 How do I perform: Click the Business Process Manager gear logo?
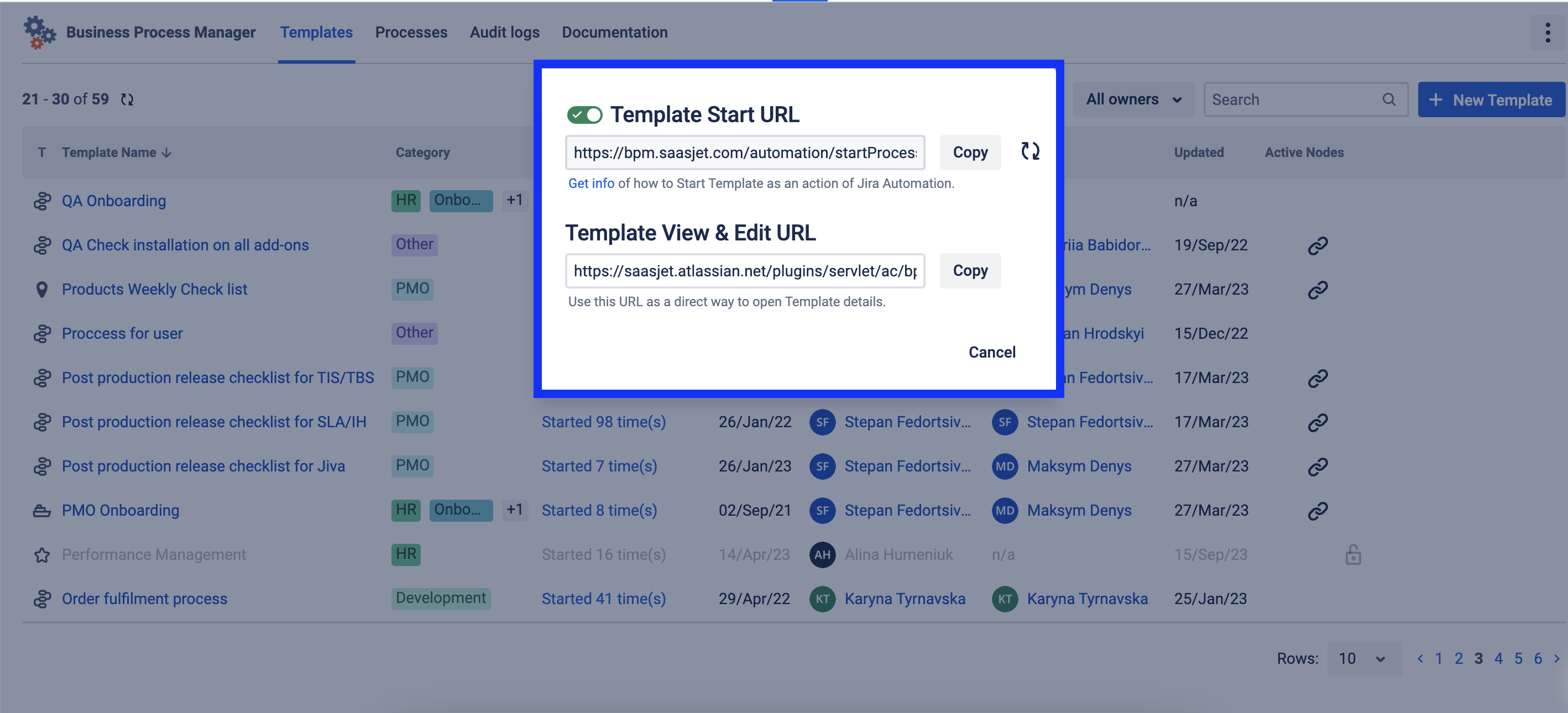(39, 33)
